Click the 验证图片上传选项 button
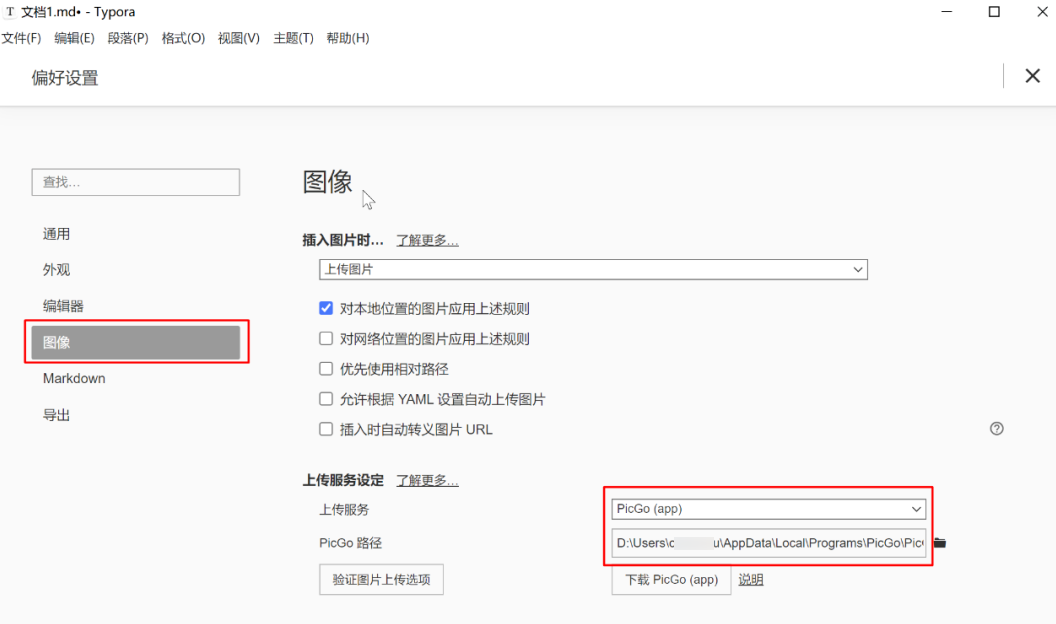The height and width of the screenshot is (624, 1056). (x=381, y=579)
